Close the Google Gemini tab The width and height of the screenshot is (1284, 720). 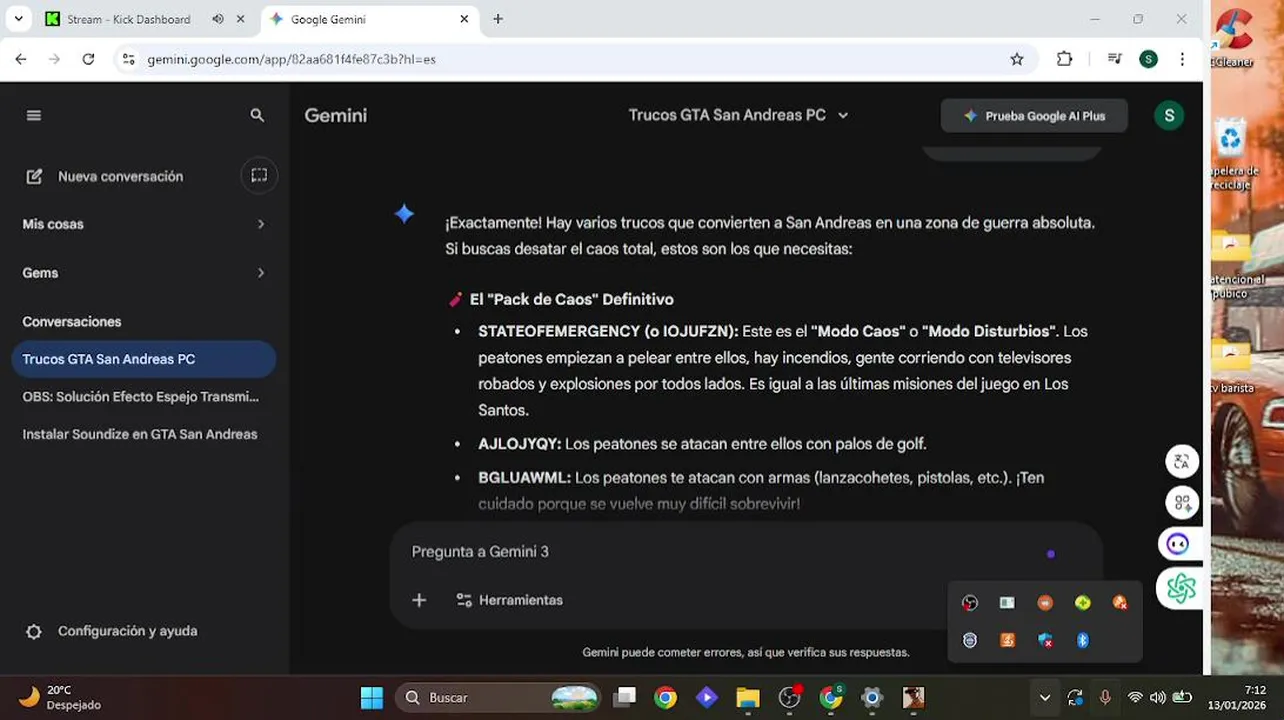464,19
